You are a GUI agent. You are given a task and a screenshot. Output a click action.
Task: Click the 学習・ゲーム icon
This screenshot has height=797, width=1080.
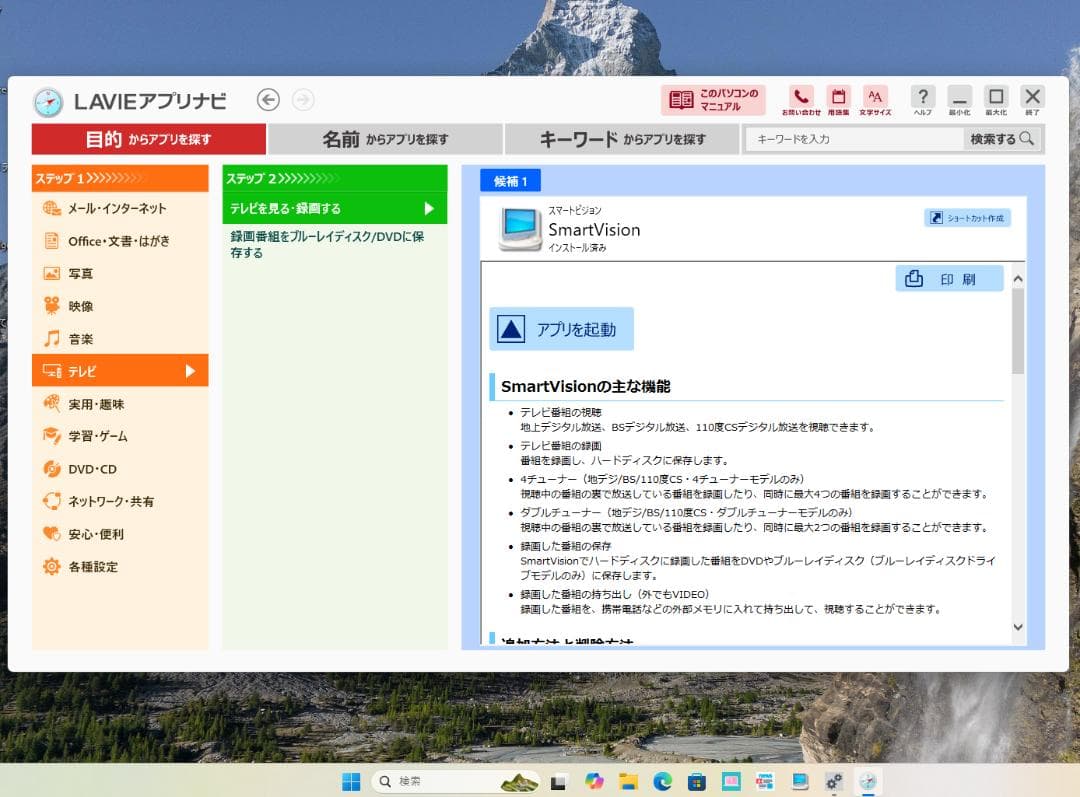click(x=52, y=436)
